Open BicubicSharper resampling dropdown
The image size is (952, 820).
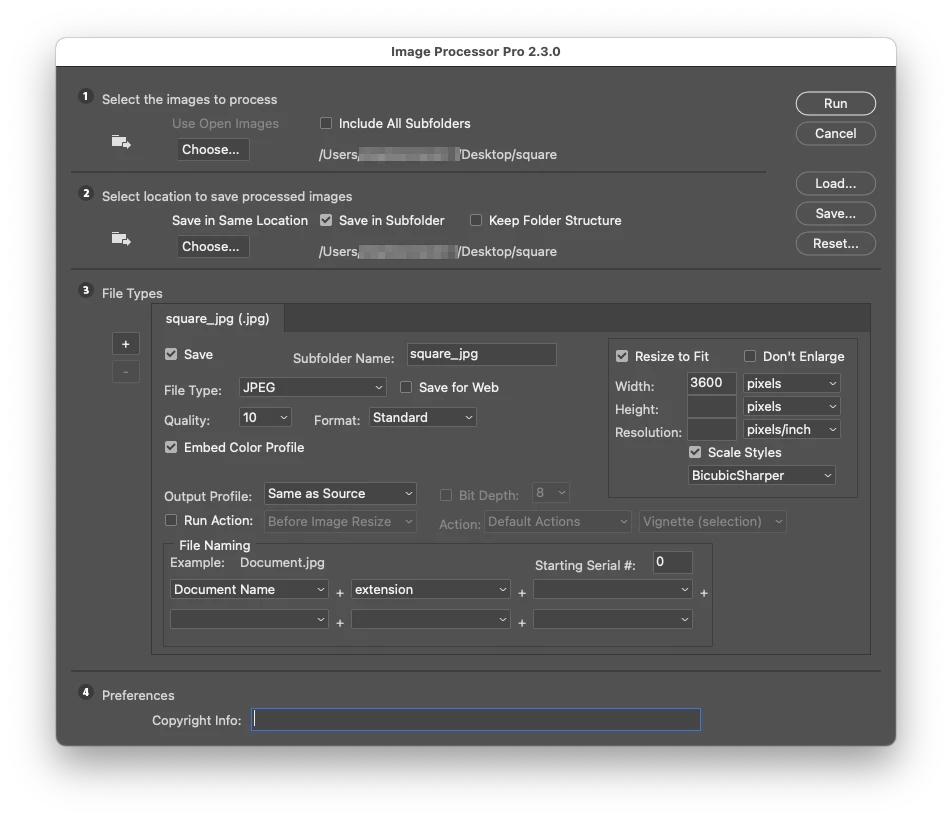[x=762, y=475]
